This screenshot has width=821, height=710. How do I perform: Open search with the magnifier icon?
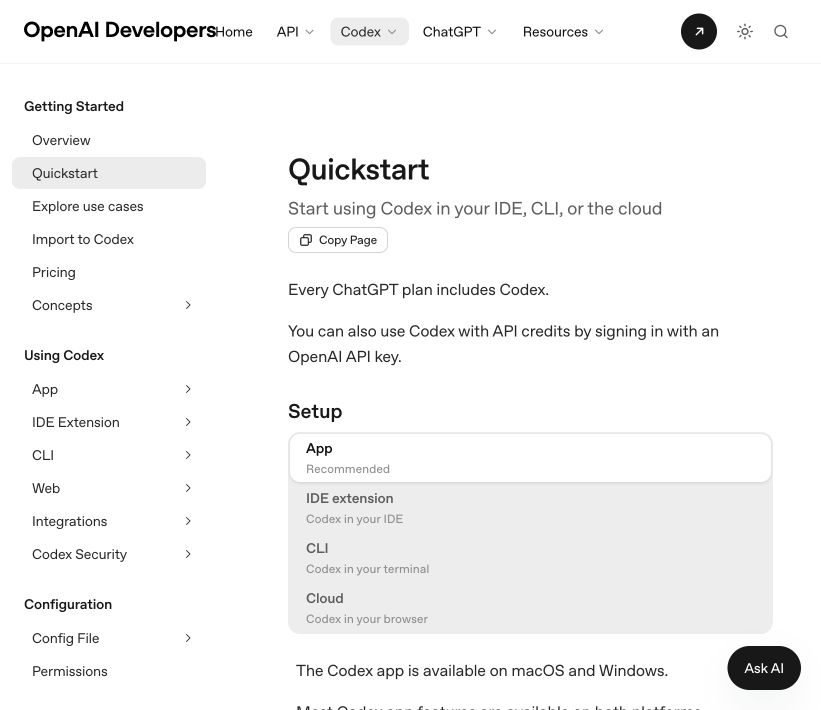coord(781,31)
